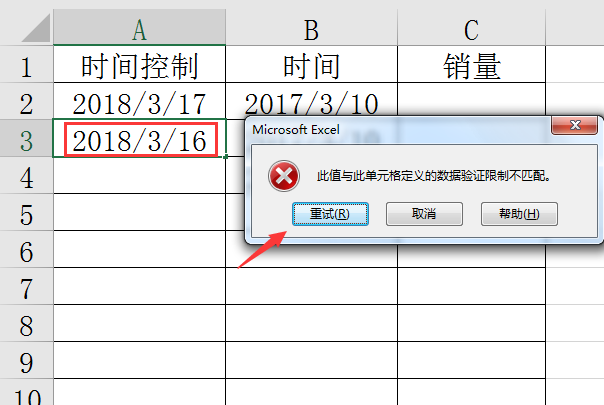Select row 2 header
604x405 pixels.
tap(26, 101)
